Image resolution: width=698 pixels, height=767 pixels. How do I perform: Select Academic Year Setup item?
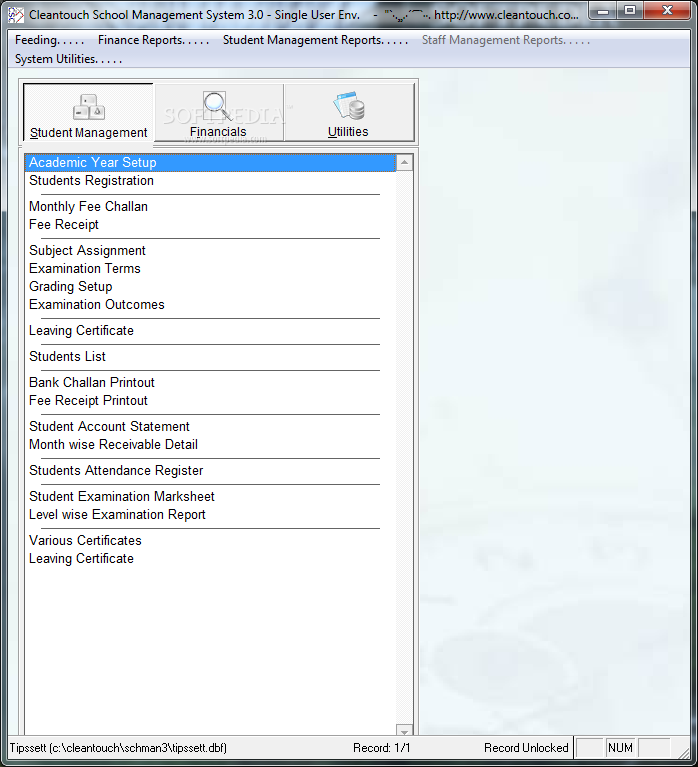pyautogui.click(x=210, y=162)
